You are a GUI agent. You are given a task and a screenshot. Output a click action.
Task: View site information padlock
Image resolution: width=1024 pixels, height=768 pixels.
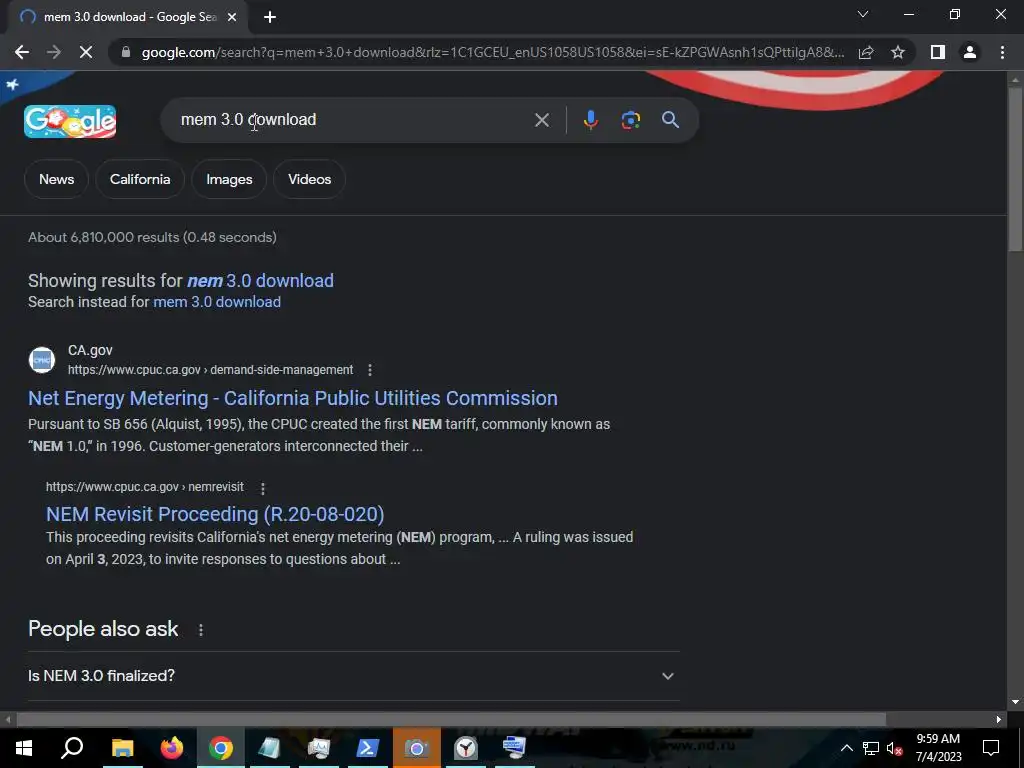[126, 52]
